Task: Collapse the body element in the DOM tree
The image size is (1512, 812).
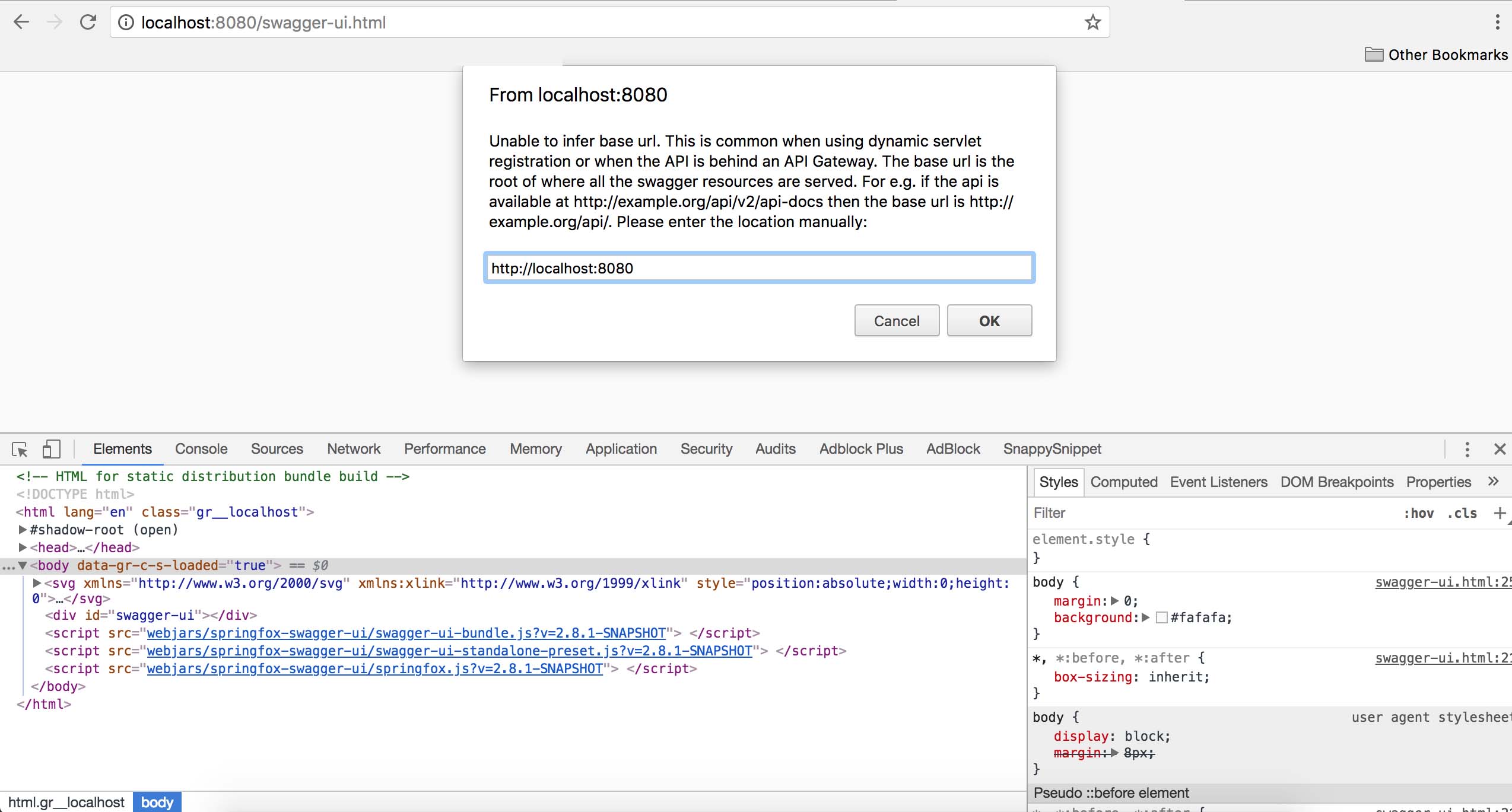Action: [x=24, y=565]
